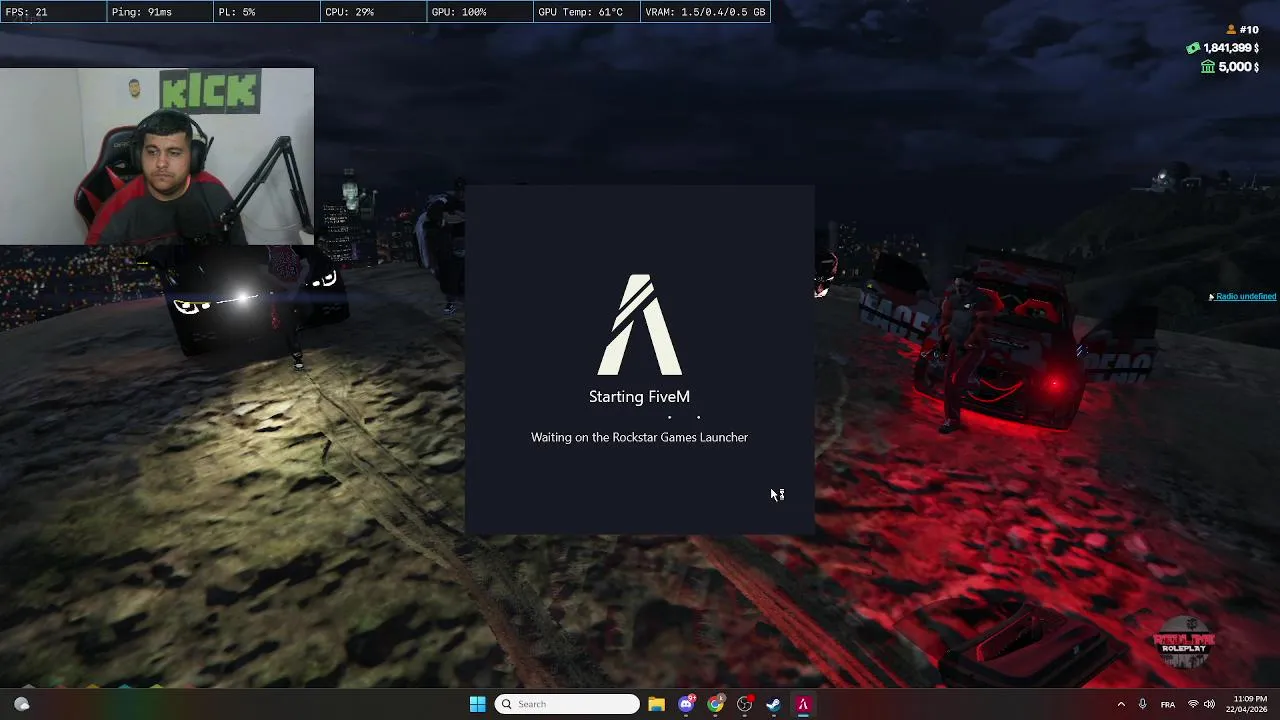This screenshot has height=720, width=1280.
Task: Click the microphone tray icon
Action: (1142, 704)
